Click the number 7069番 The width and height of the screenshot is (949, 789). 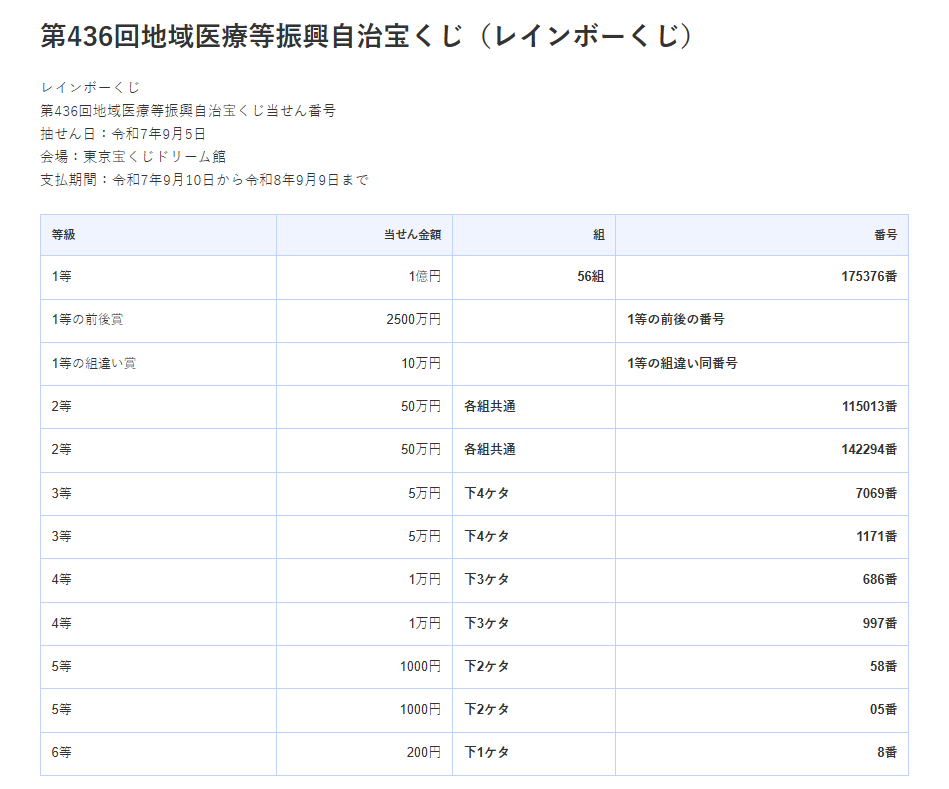pyautogui.click(x=876, y=493)
